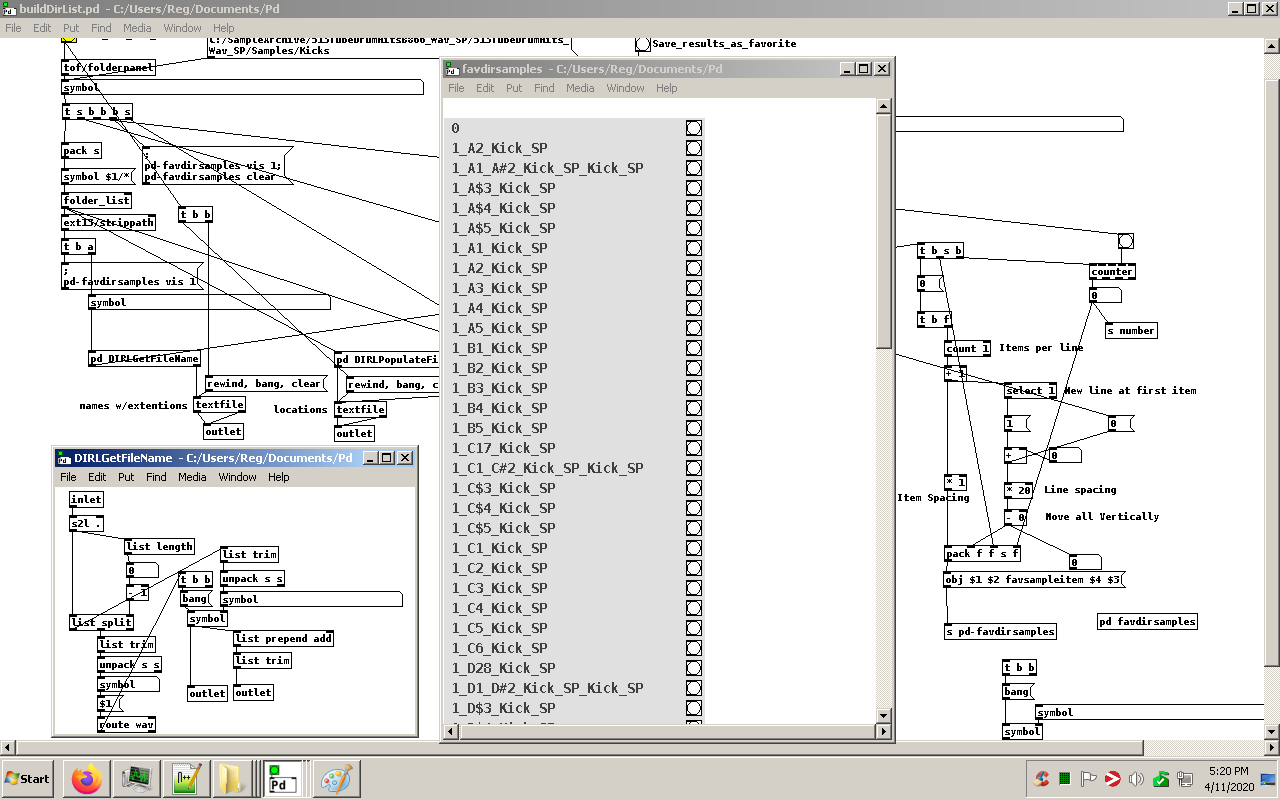1280x800 pixels.
Task: Open Window menu in DIRLGetFileName window
Action: (238, 477)
